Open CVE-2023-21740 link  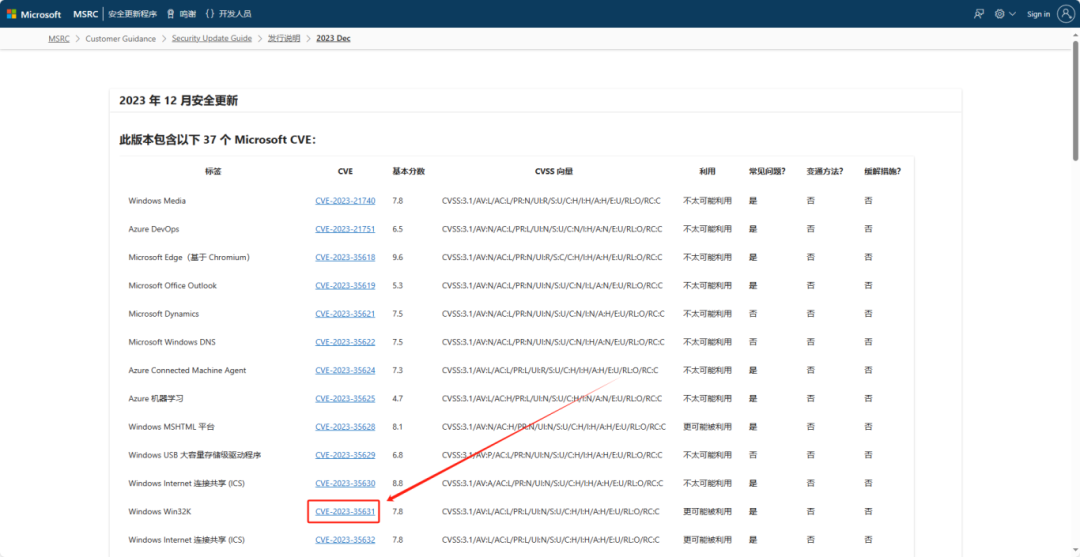coord(345,200)
